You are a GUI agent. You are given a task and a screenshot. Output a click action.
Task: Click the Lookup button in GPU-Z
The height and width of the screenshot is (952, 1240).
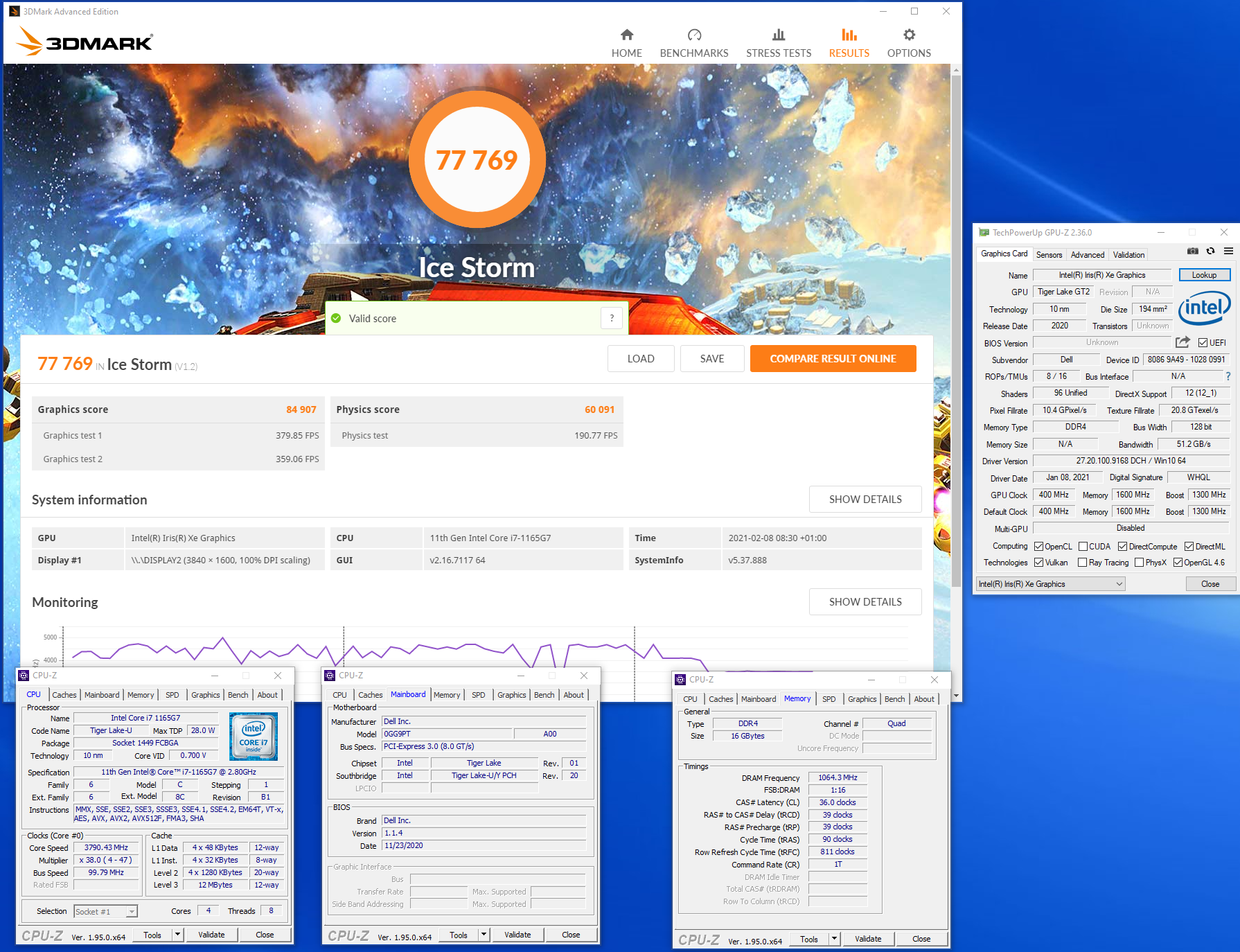click(x=1204, y=275)
